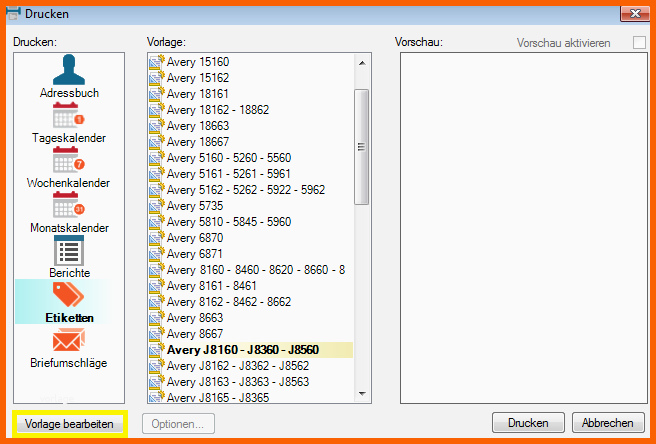Choose the Tageskalender calendar icon
The image size is (656, 444).
point(69,115)
